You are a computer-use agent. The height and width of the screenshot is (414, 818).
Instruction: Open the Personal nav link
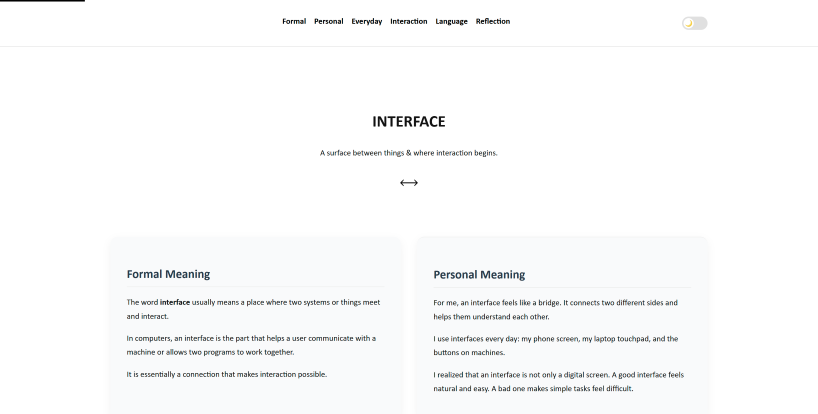328,21
